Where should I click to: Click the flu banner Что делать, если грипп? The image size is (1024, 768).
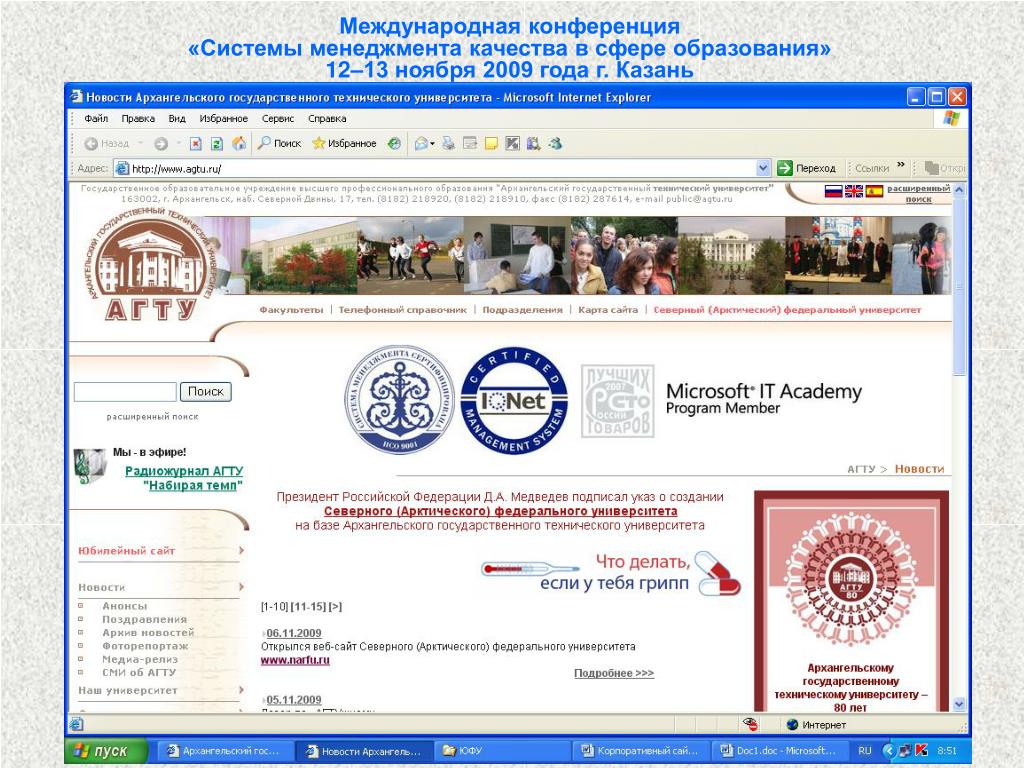[611, 573]
